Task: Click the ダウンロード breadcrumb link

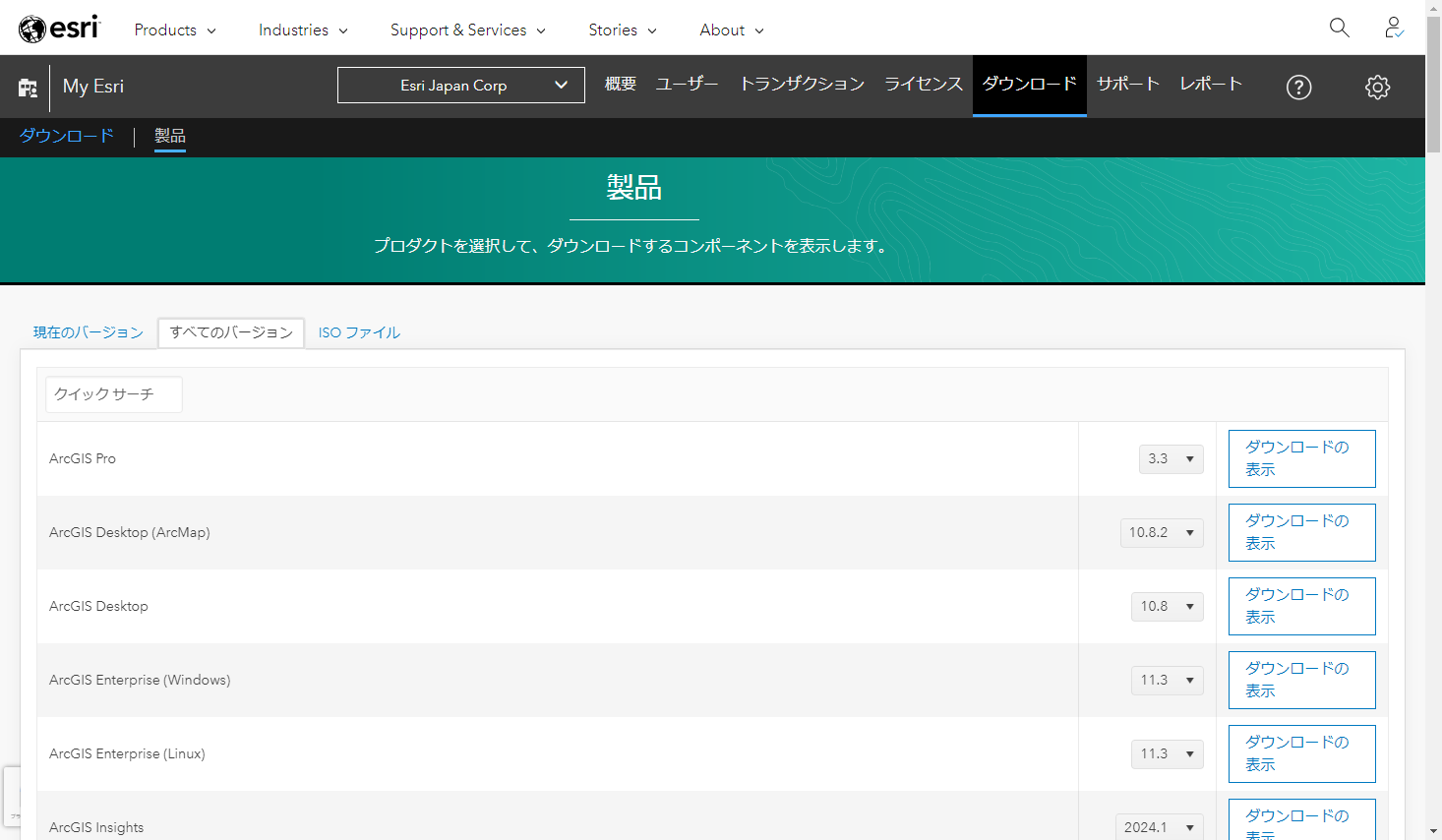Action: [x=67, y=136]
